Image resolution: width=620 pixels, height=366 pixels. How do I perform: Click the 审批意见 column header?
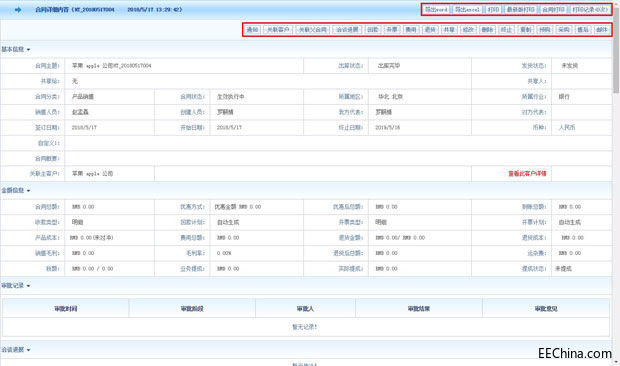546,309
